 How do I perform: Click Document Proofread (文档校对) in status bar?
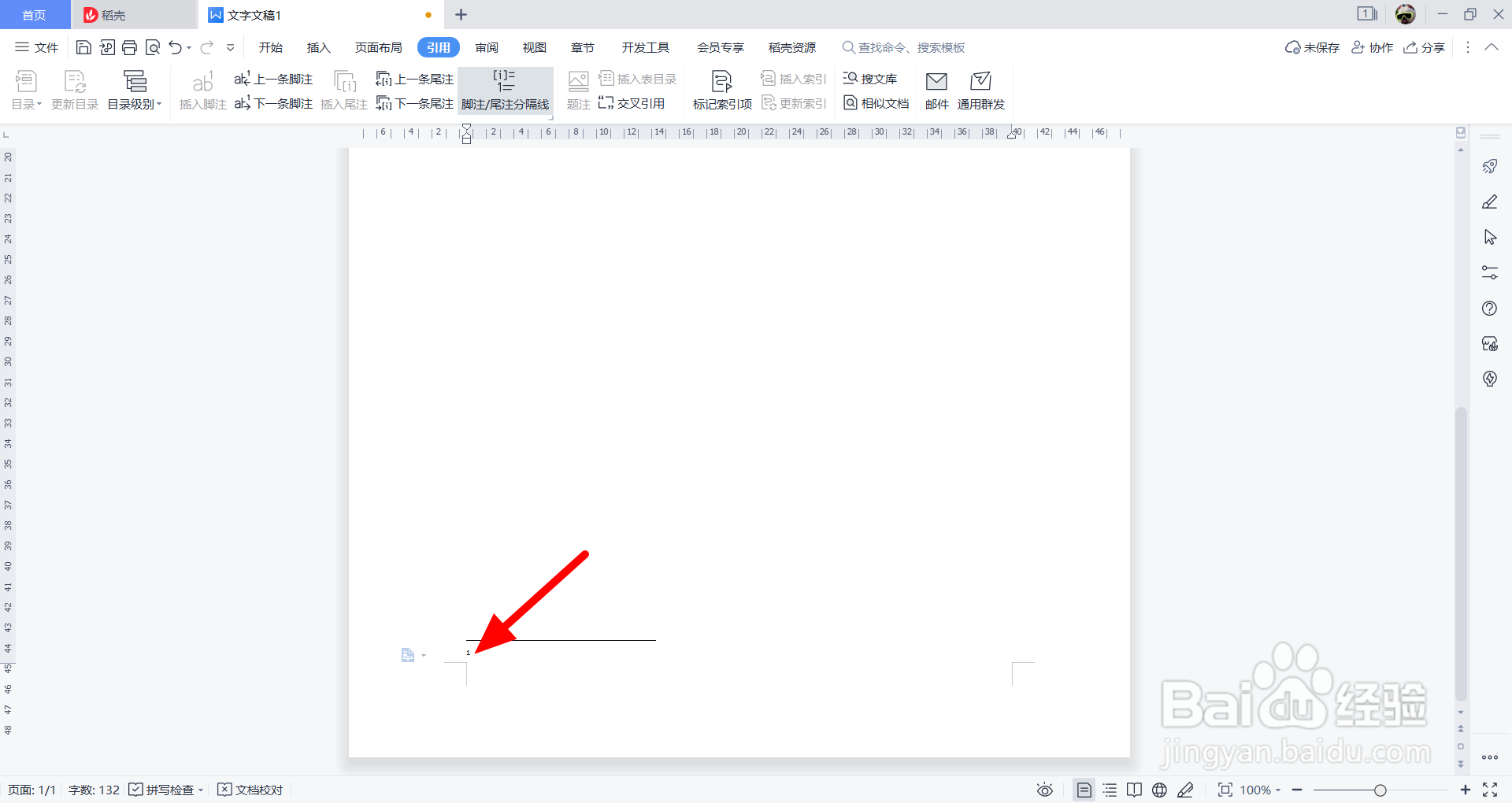[x=250, y=790]
